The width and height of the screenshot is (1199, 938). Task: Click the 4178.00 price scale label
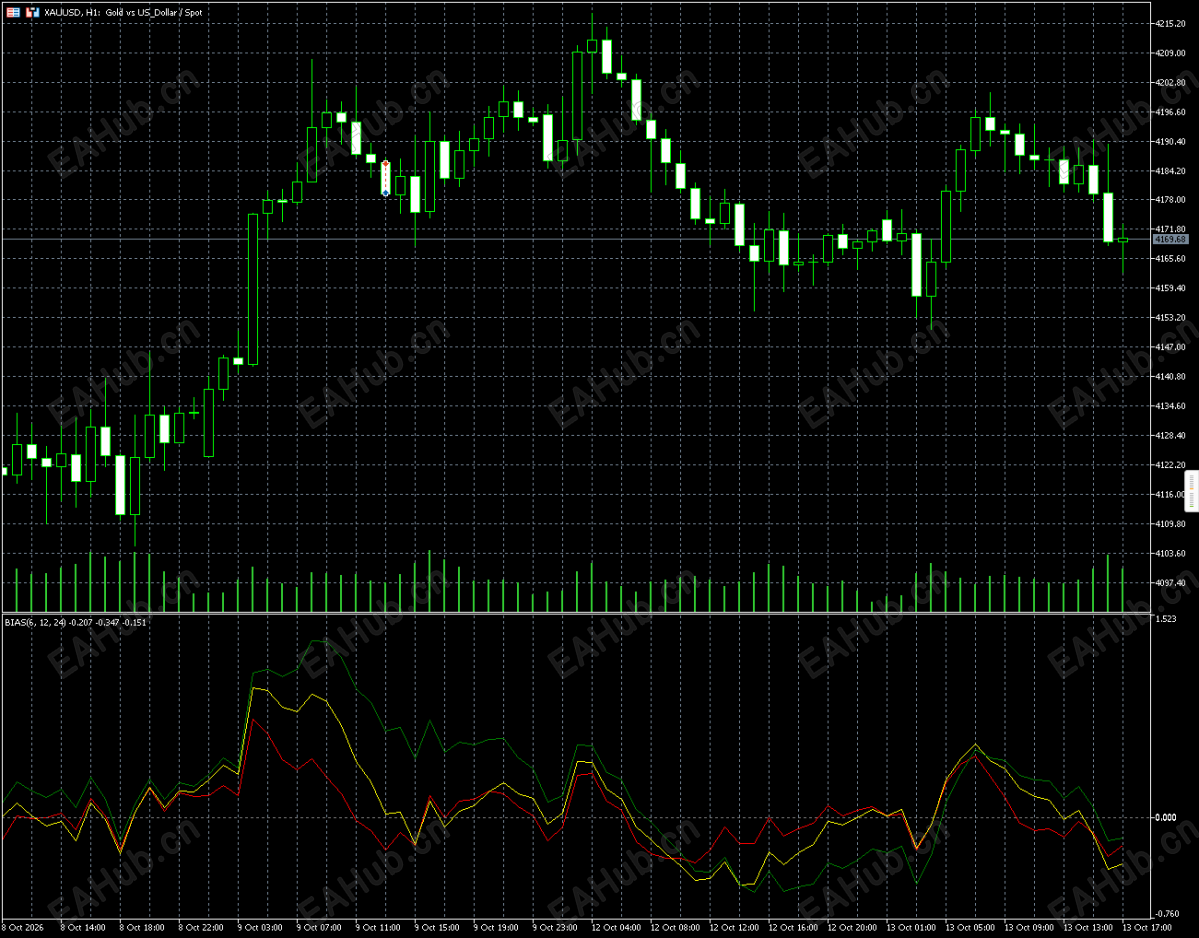point(1171,200)
